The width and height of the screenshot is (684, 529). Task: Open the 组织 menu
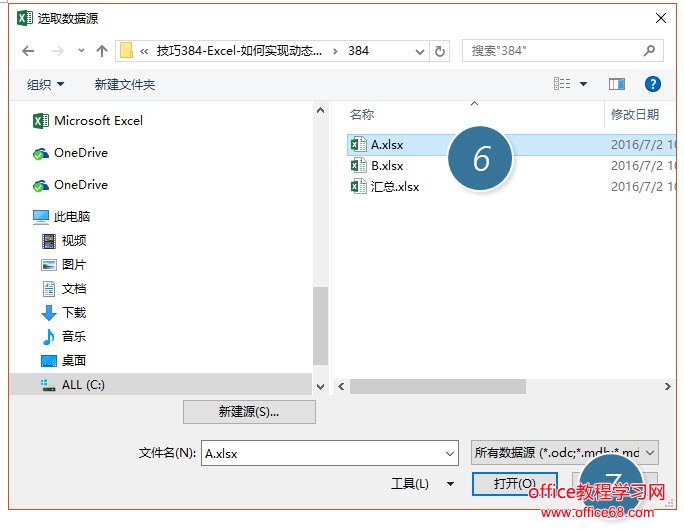pos(45,84)
